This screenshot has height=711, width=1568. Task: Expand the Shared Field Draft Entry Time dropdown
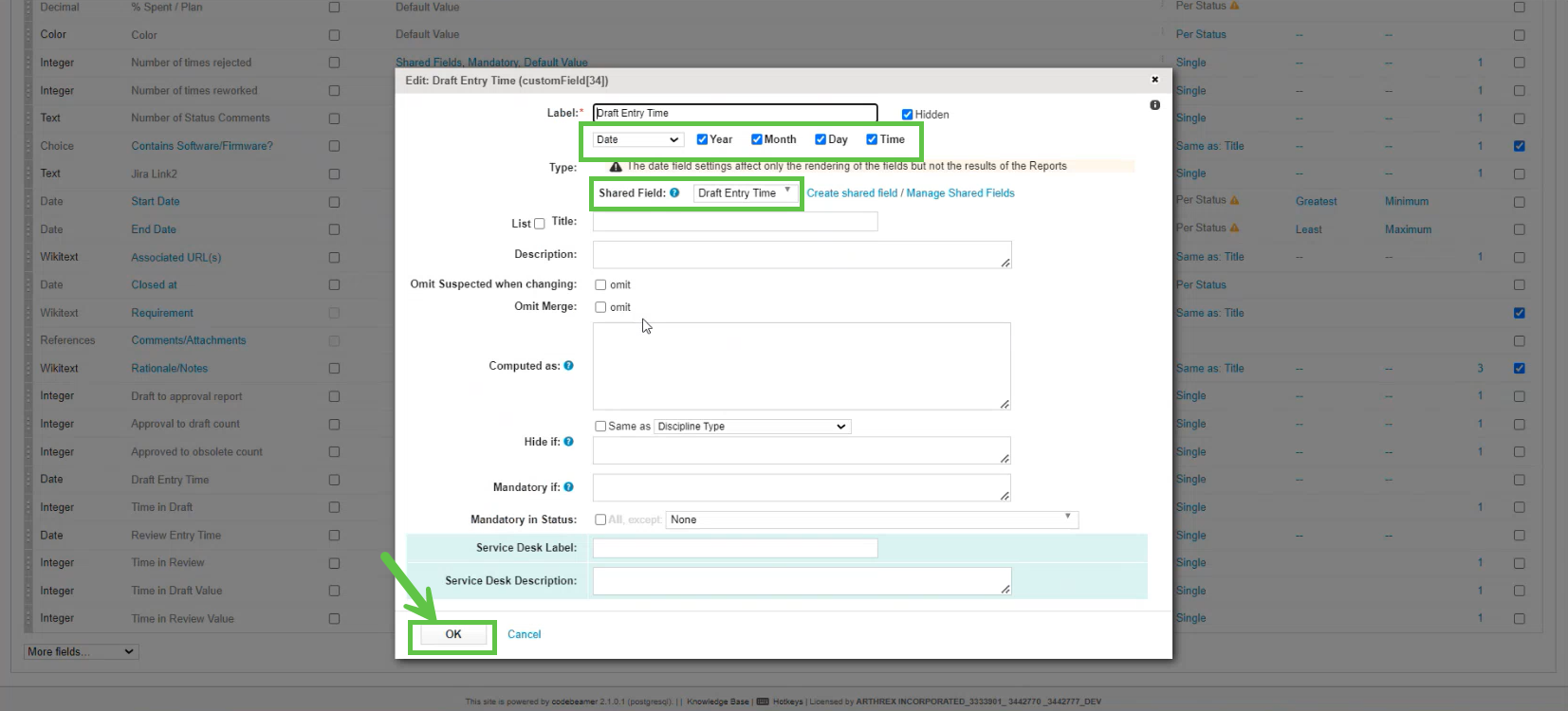(744, 192)
